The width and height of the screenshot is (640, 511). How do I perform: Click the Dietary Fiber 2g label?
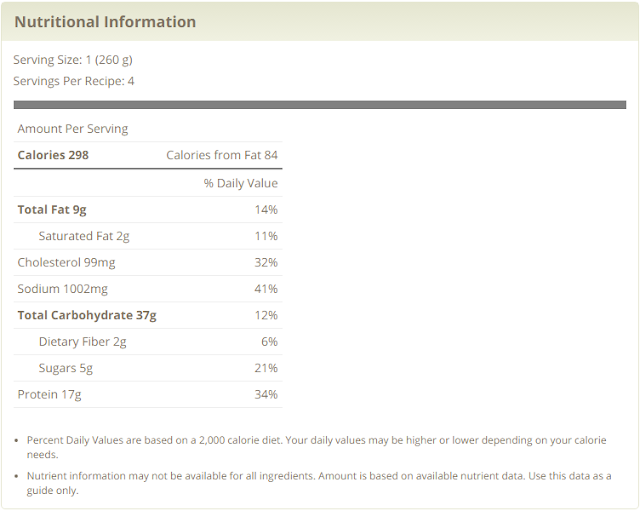83,342
